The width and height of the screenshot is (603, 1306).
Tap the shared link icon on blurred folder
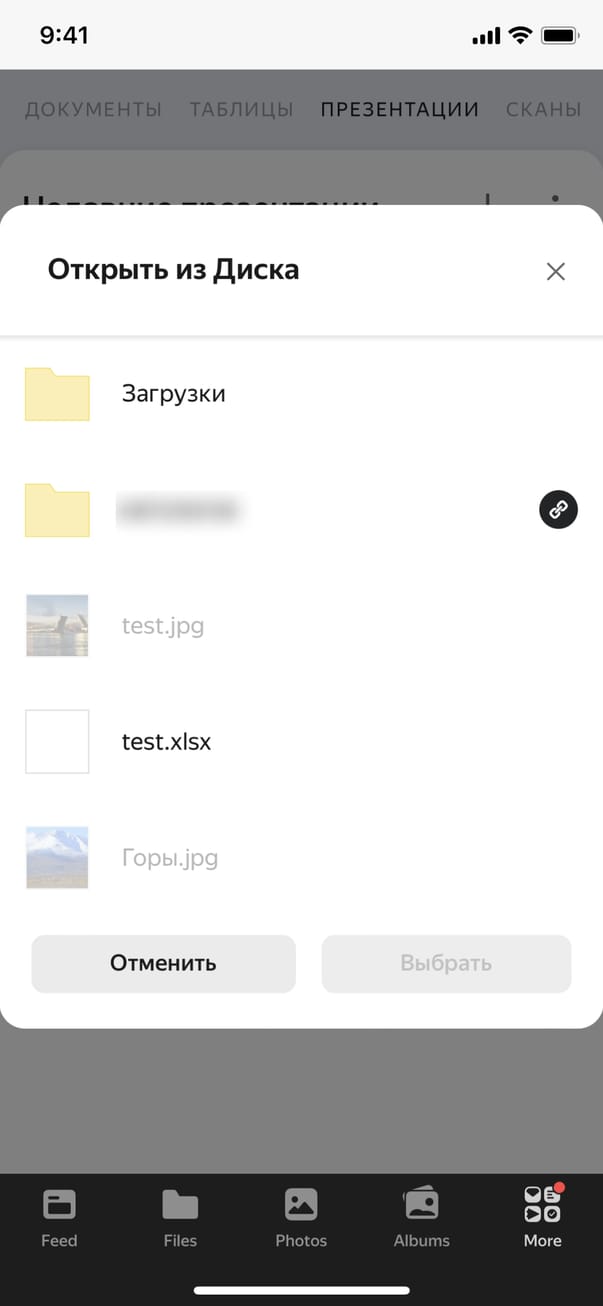point(558,510)
